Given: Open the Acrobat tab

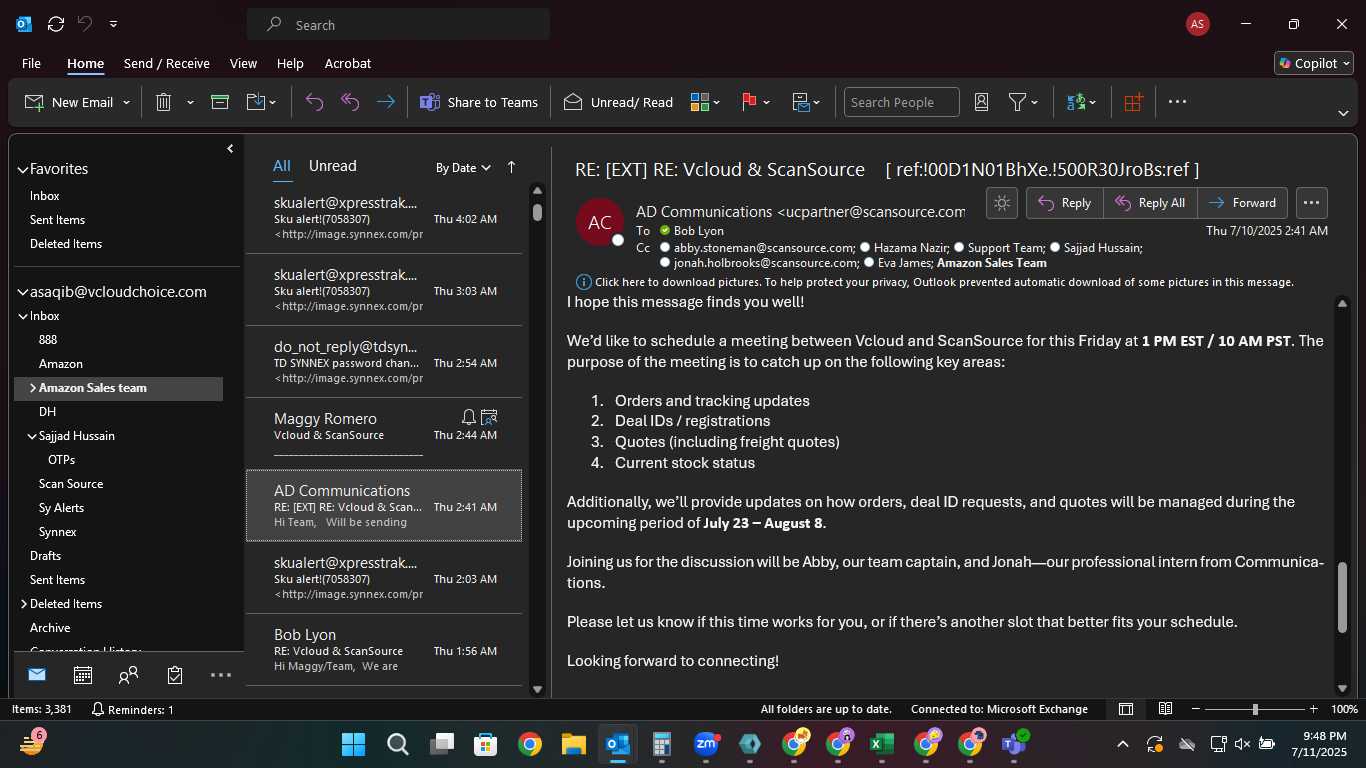Looking at the screenshot, I should tap(348, 63).
